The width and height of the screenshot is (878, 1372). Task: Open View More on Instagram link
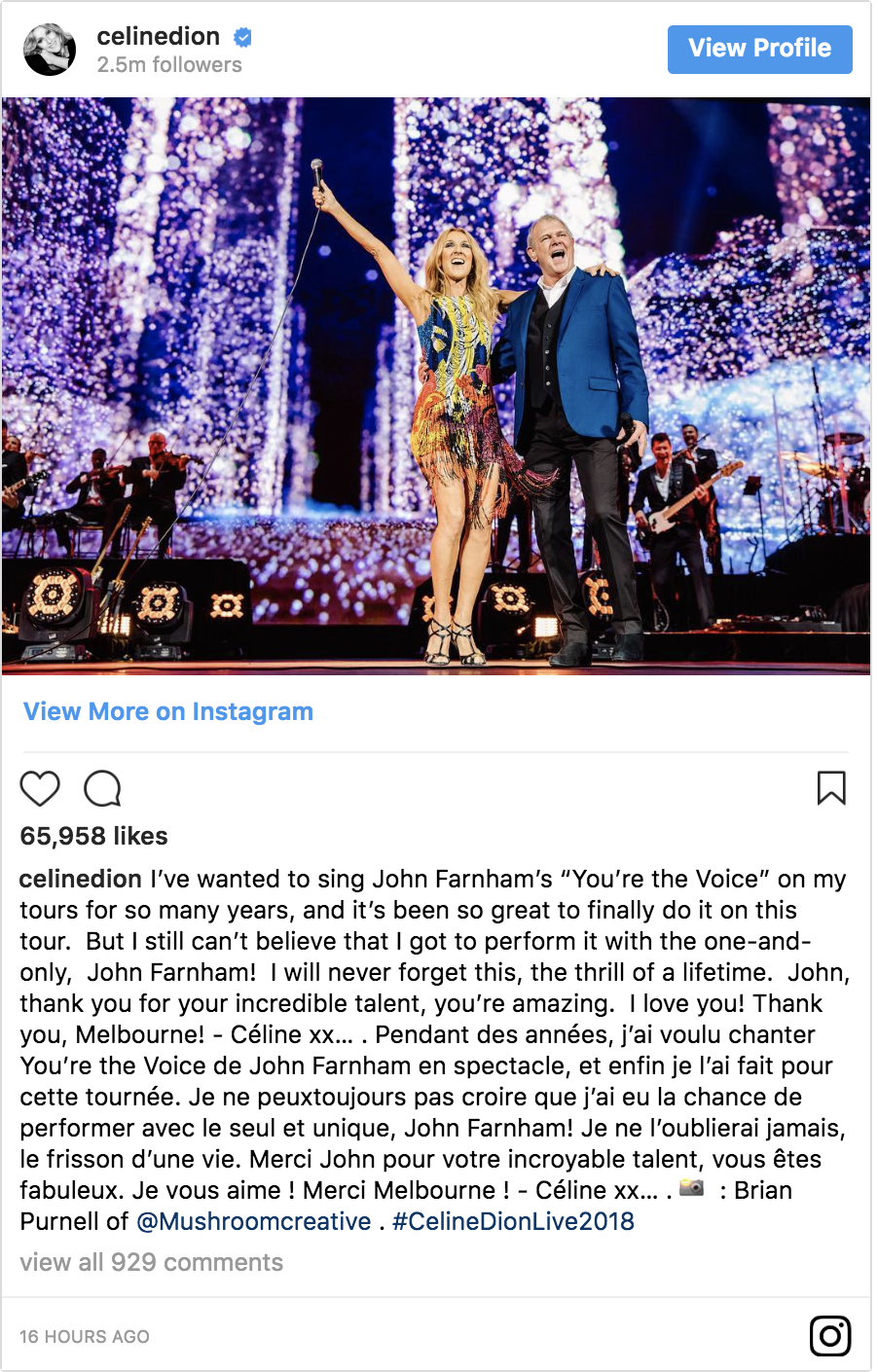tap(168, 711)
